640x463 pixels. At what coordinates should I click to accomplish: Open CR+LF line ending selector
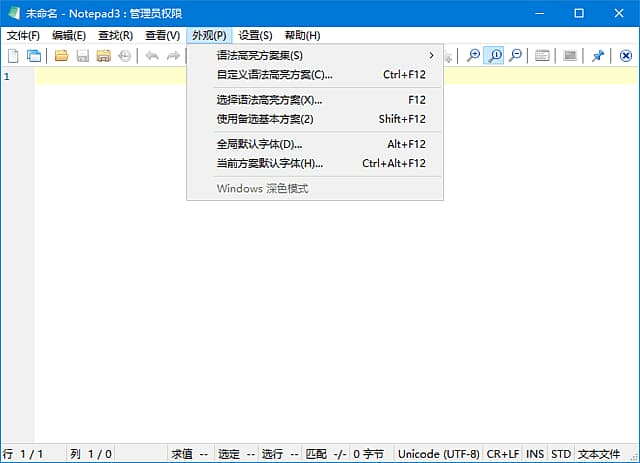click(x=503, y=454)
